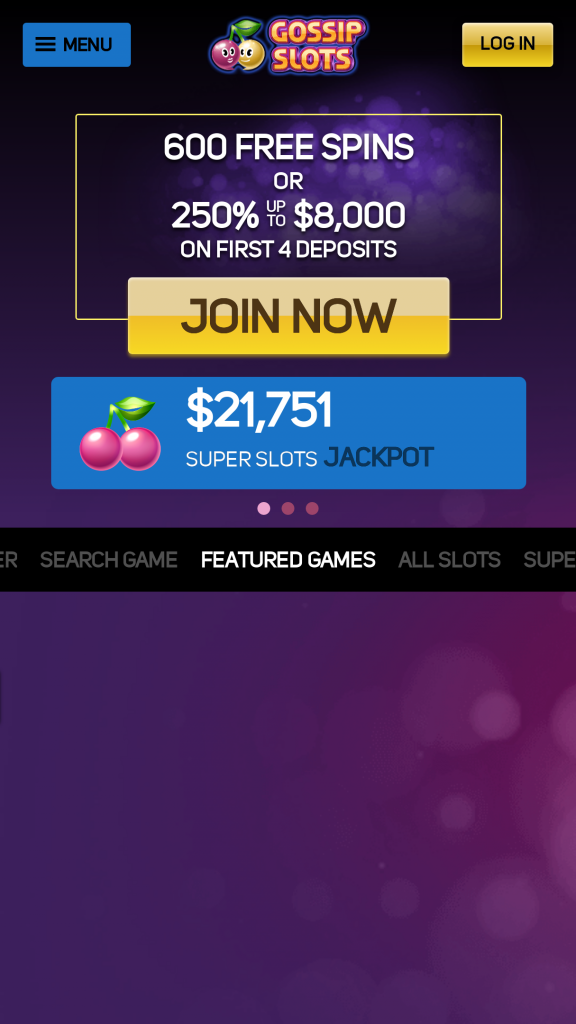
Task: Open the hamburger icon in the MENU button
Action: click(45, 44)
